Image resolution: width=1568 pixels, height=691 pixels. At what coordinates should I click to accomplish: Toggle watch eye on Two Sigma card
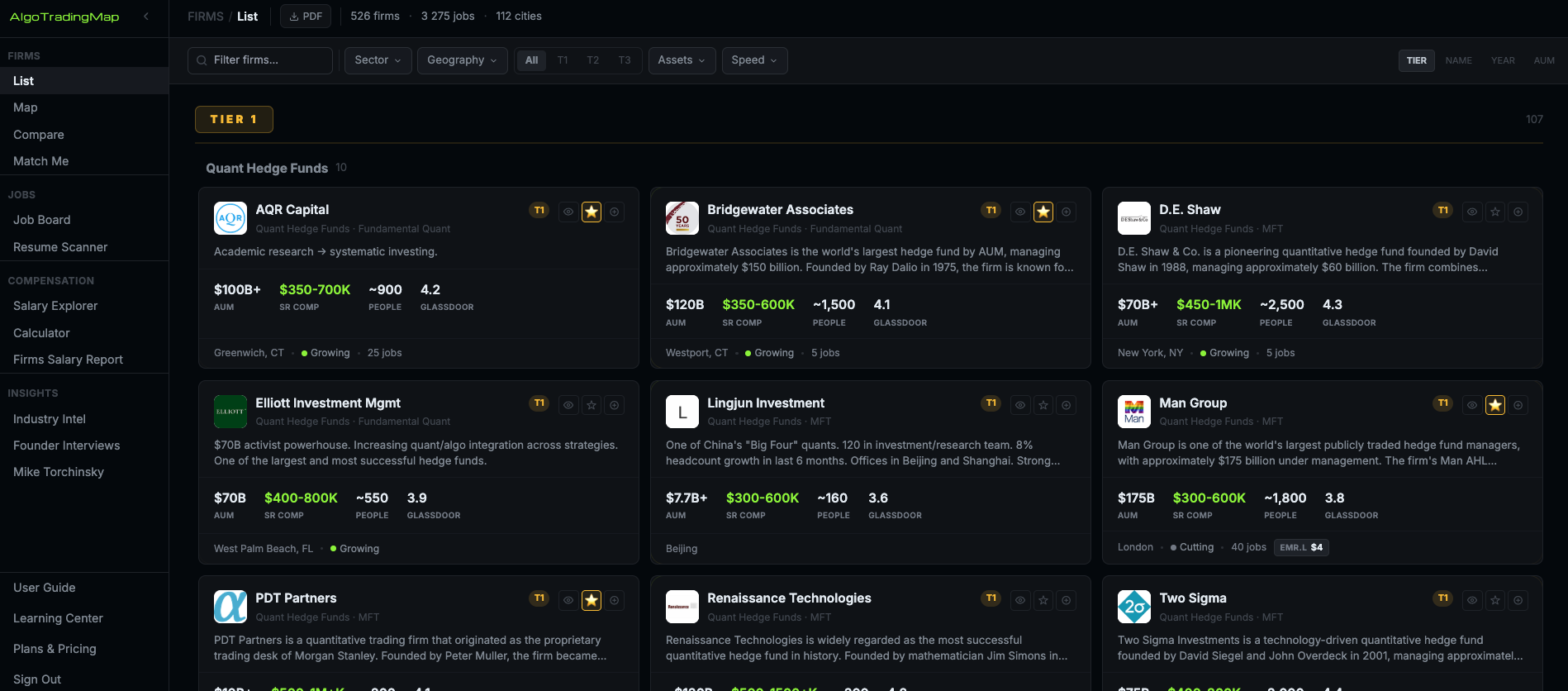[x=1472, y=600]
